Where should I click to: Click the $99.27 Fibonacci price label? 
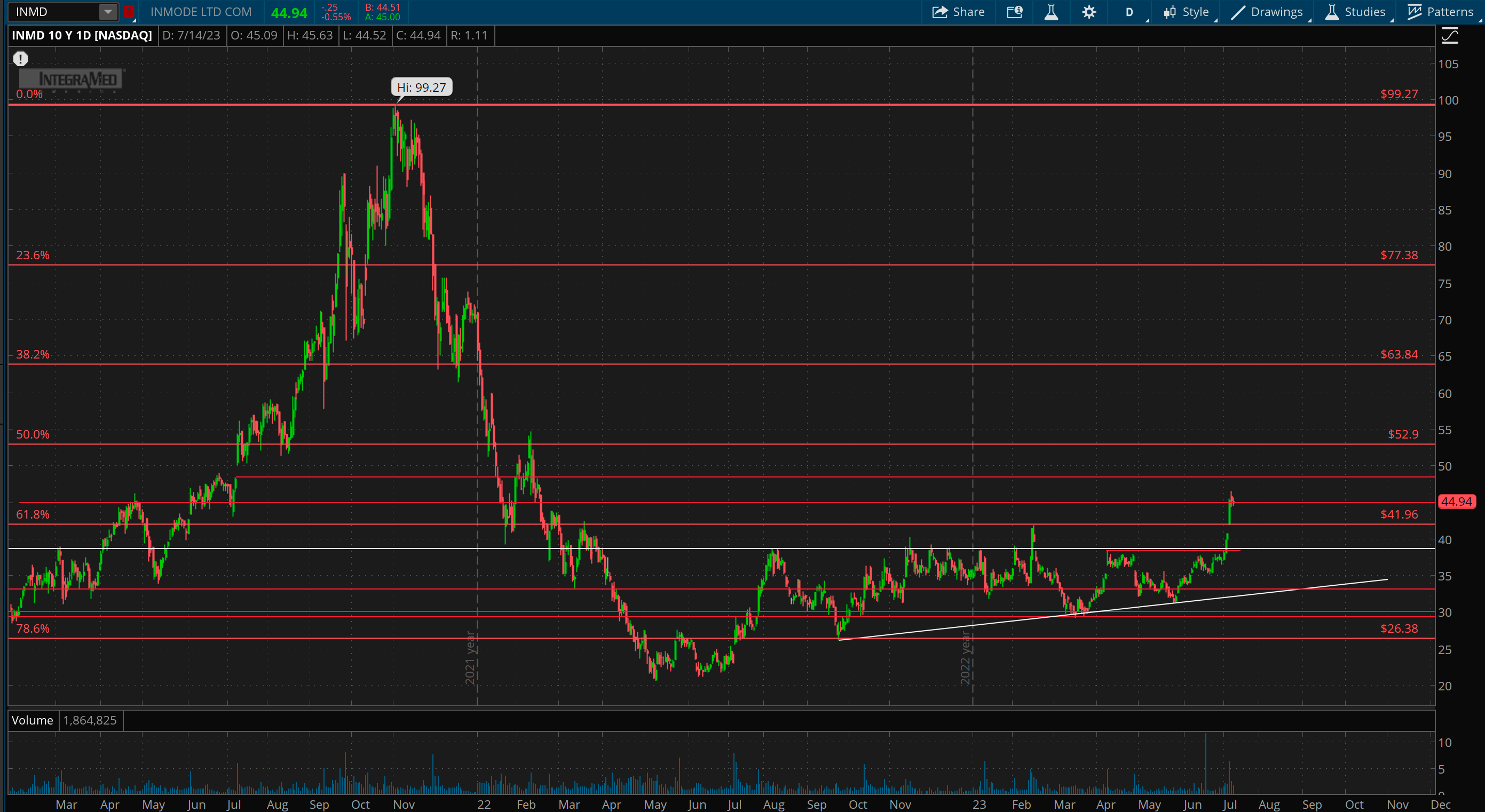1399,94
